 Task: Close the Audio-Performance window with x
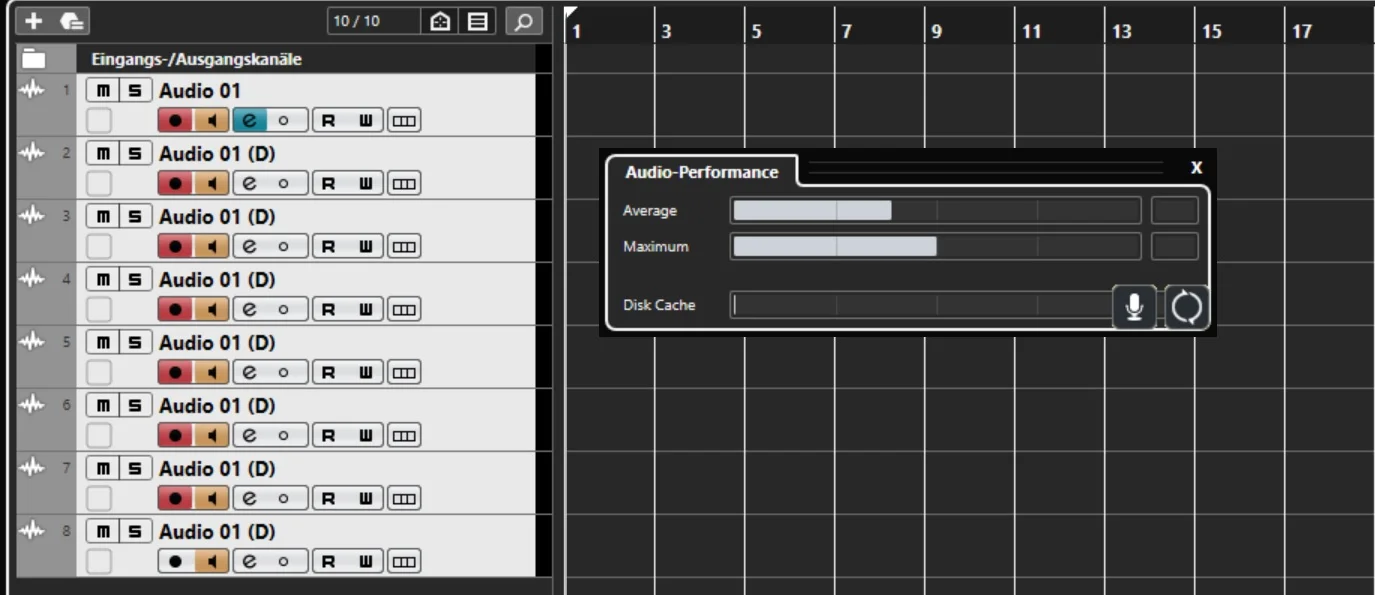click(1196, 168)
